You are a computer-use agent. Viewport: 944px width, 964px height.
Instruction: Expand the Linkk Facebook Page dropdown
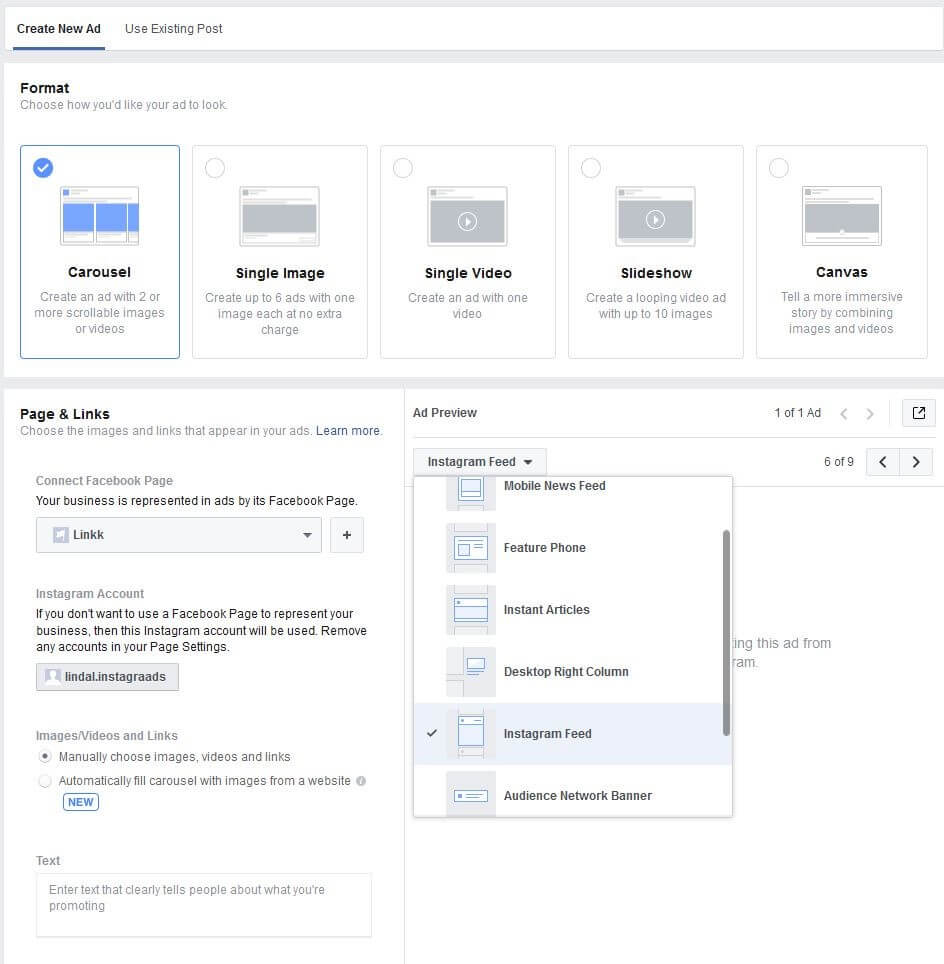179,535
